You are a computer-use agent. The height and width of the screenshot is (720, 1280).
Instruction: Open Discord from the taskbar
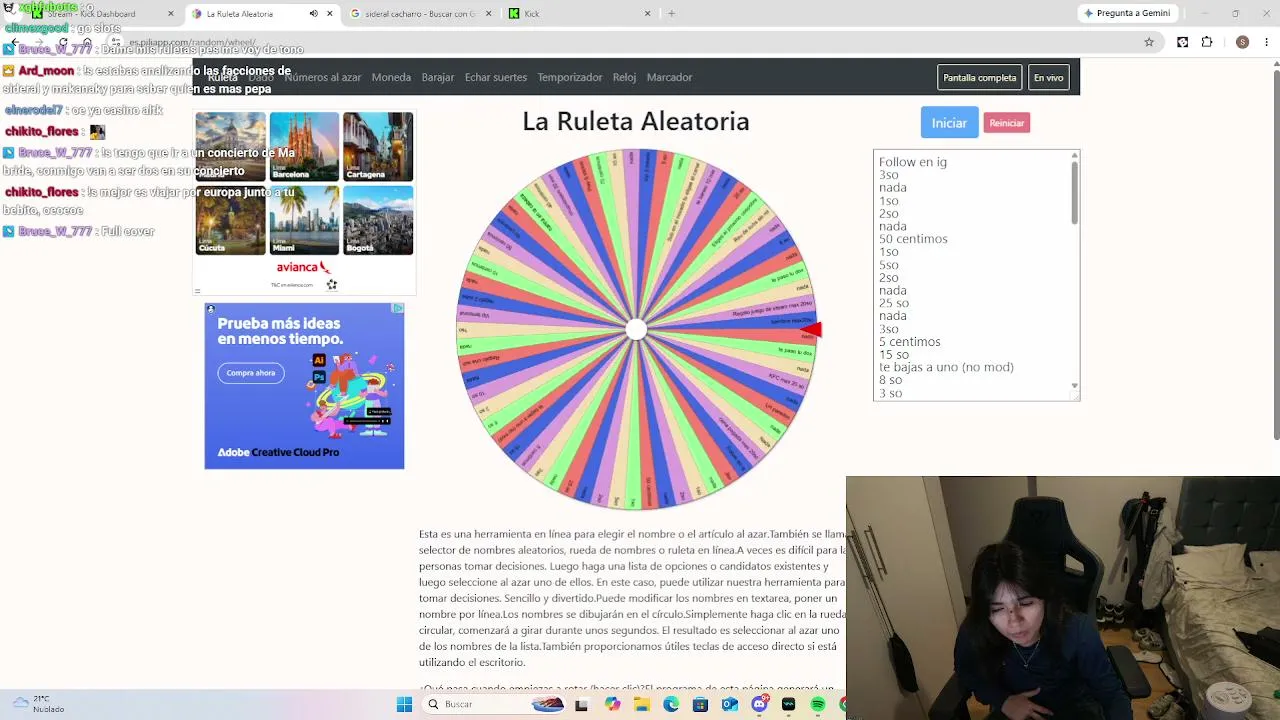pyautogui.click(x=759, y=704)
